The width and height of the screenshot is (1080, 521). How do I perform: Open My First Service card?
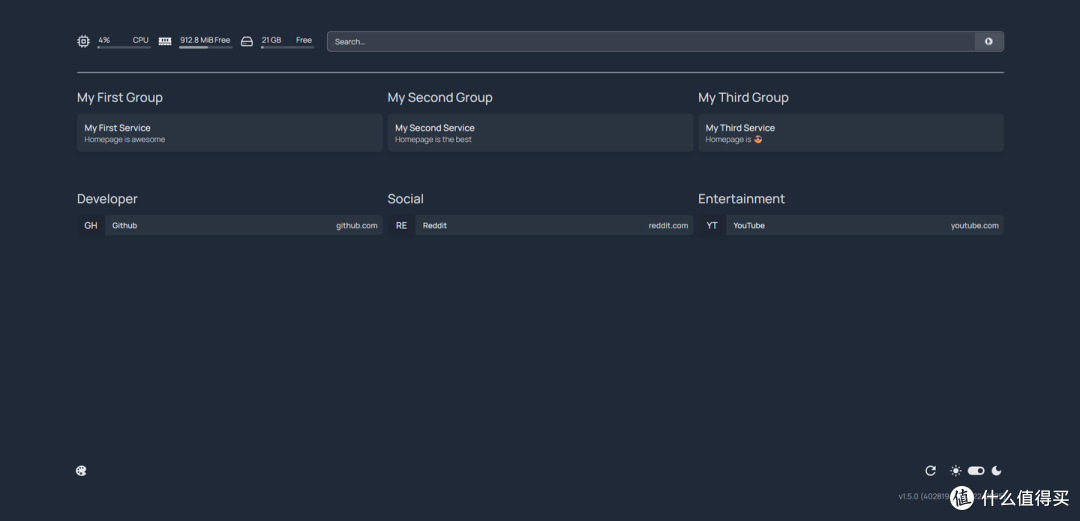pyautogui.click(x=229, y=133)
